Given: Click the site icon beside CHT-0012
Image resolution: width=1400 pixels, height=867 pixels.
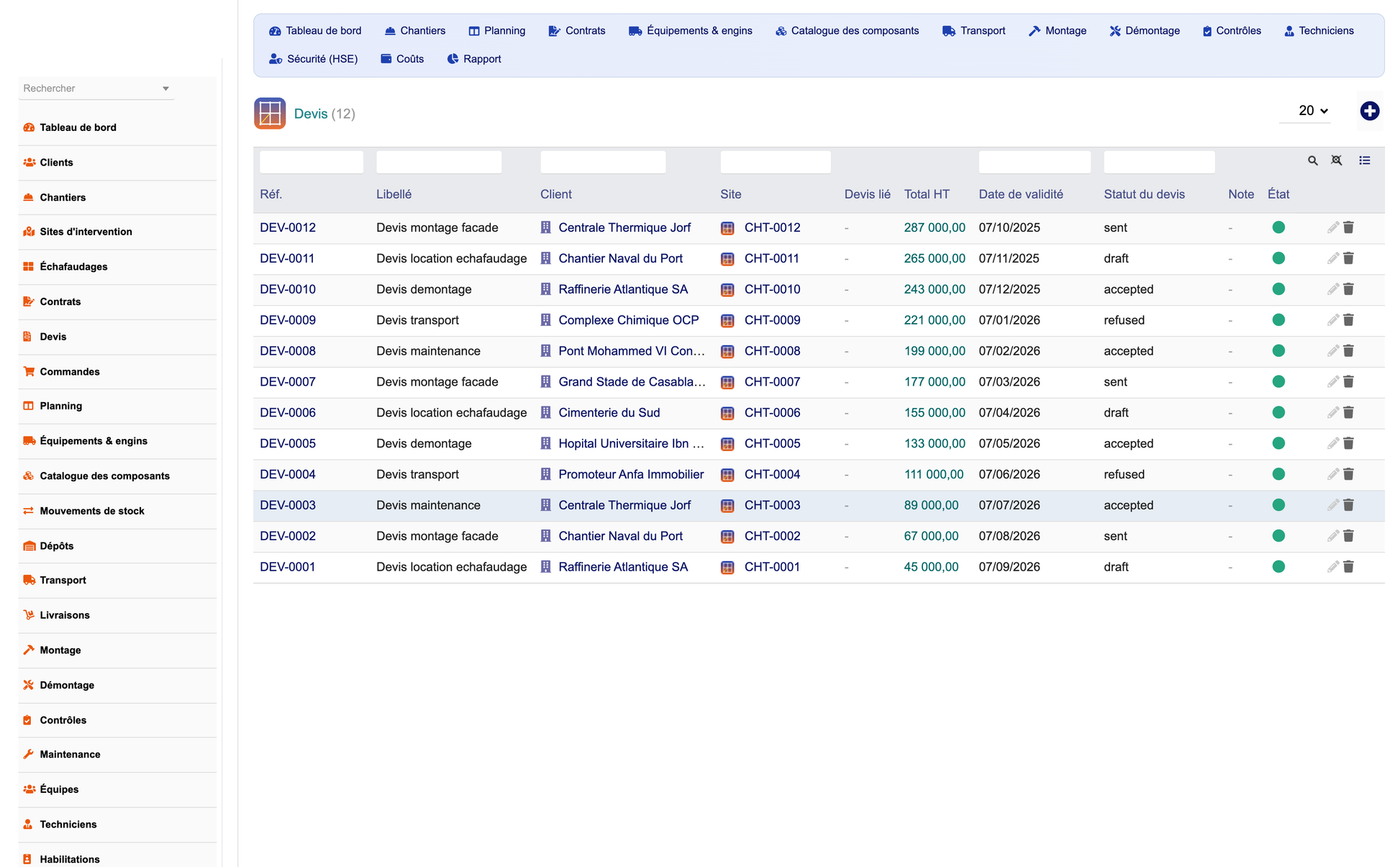Looking at the screenshot, I should [x=727, y=228].
